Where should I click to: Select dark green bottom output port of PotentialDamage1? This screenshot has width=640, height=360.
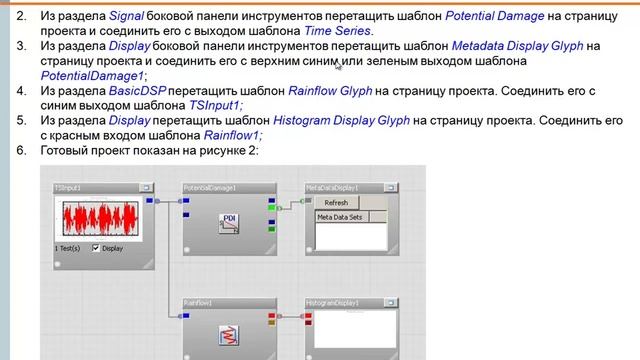coord(272,229)
